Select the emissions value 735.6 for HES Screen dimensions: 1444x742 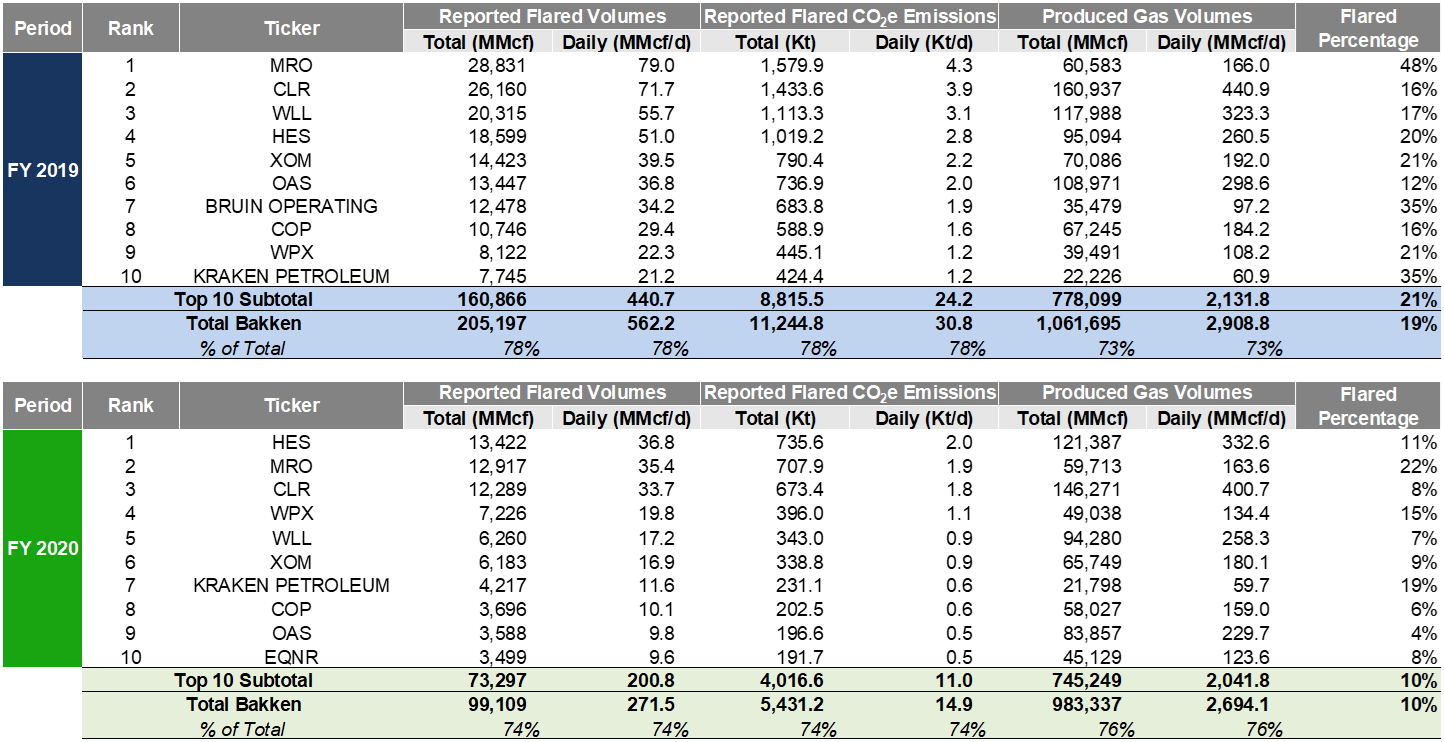pyautogui.click(x=797, y=442)
